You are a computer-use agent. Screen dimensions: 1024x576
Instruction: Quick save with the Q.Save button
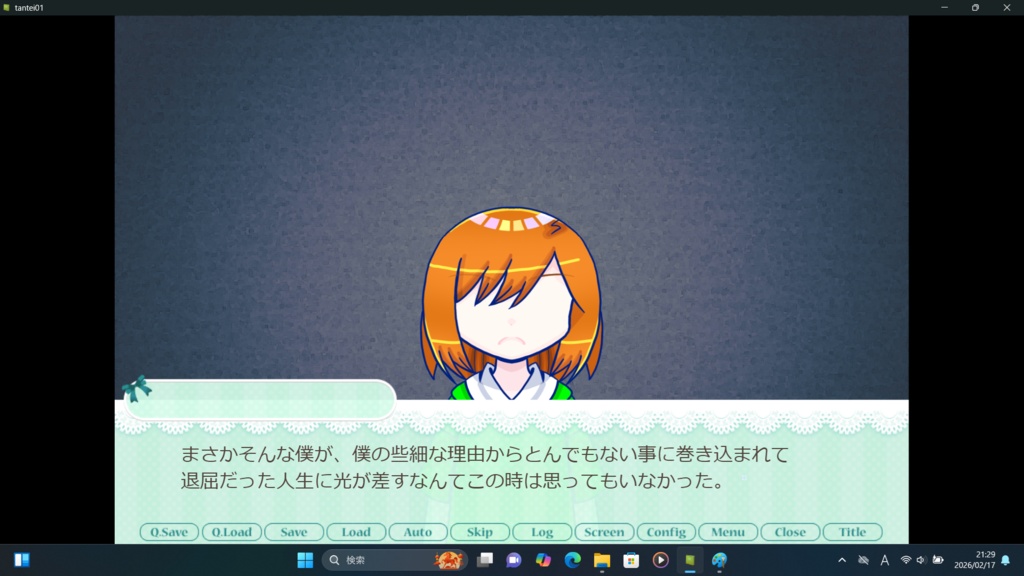pos(168,532)
